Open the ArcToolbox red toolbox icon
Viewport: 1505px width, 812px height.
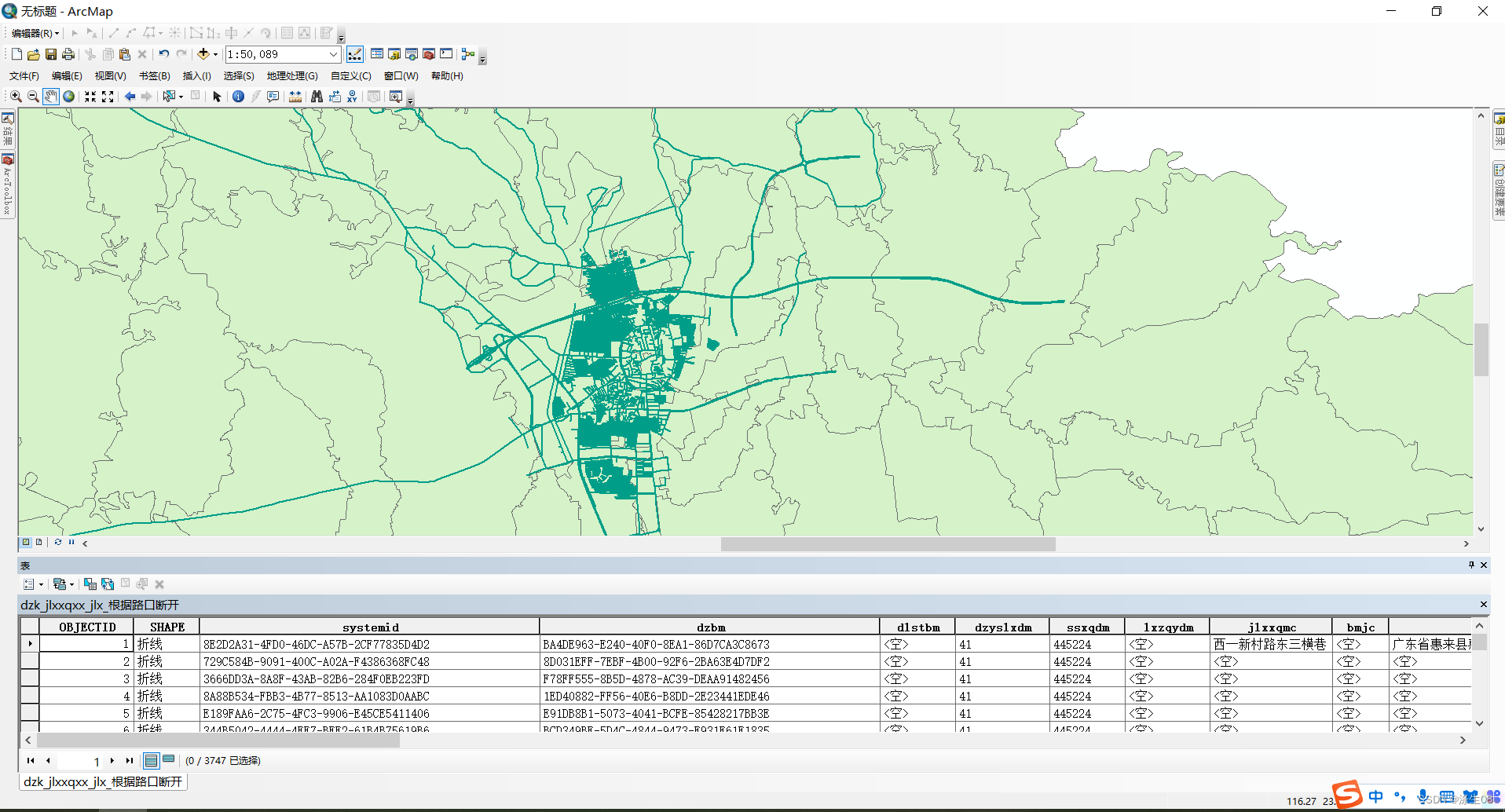pos(429,54)
